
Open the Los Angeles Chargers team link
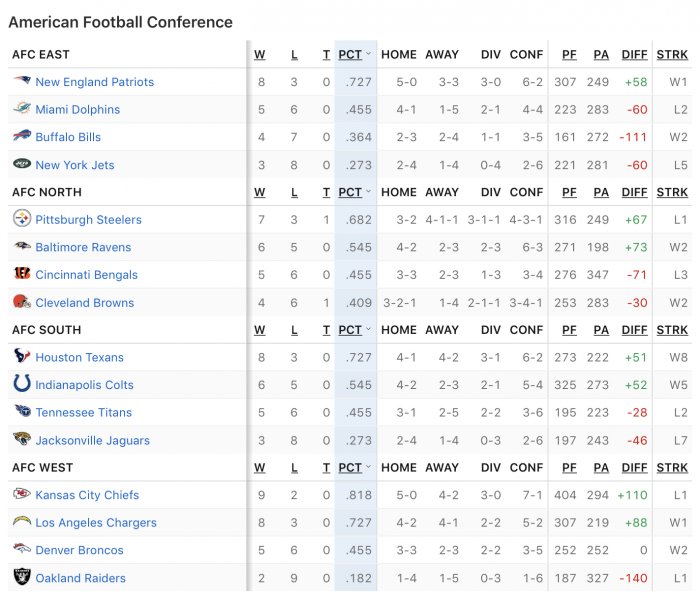point(96,522)
